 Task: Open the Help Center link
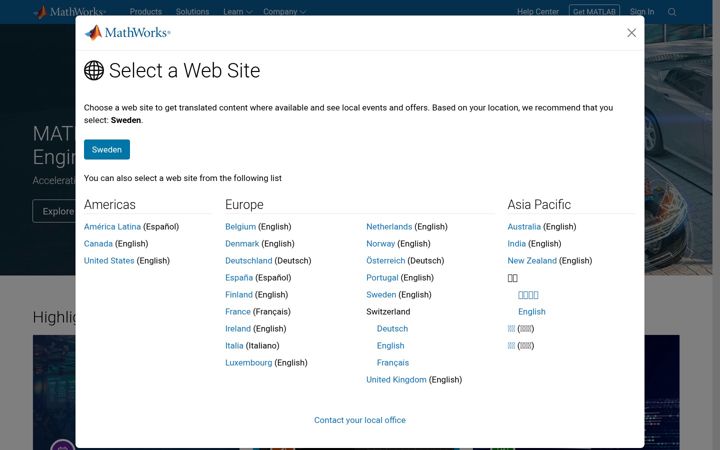point(538,12)
